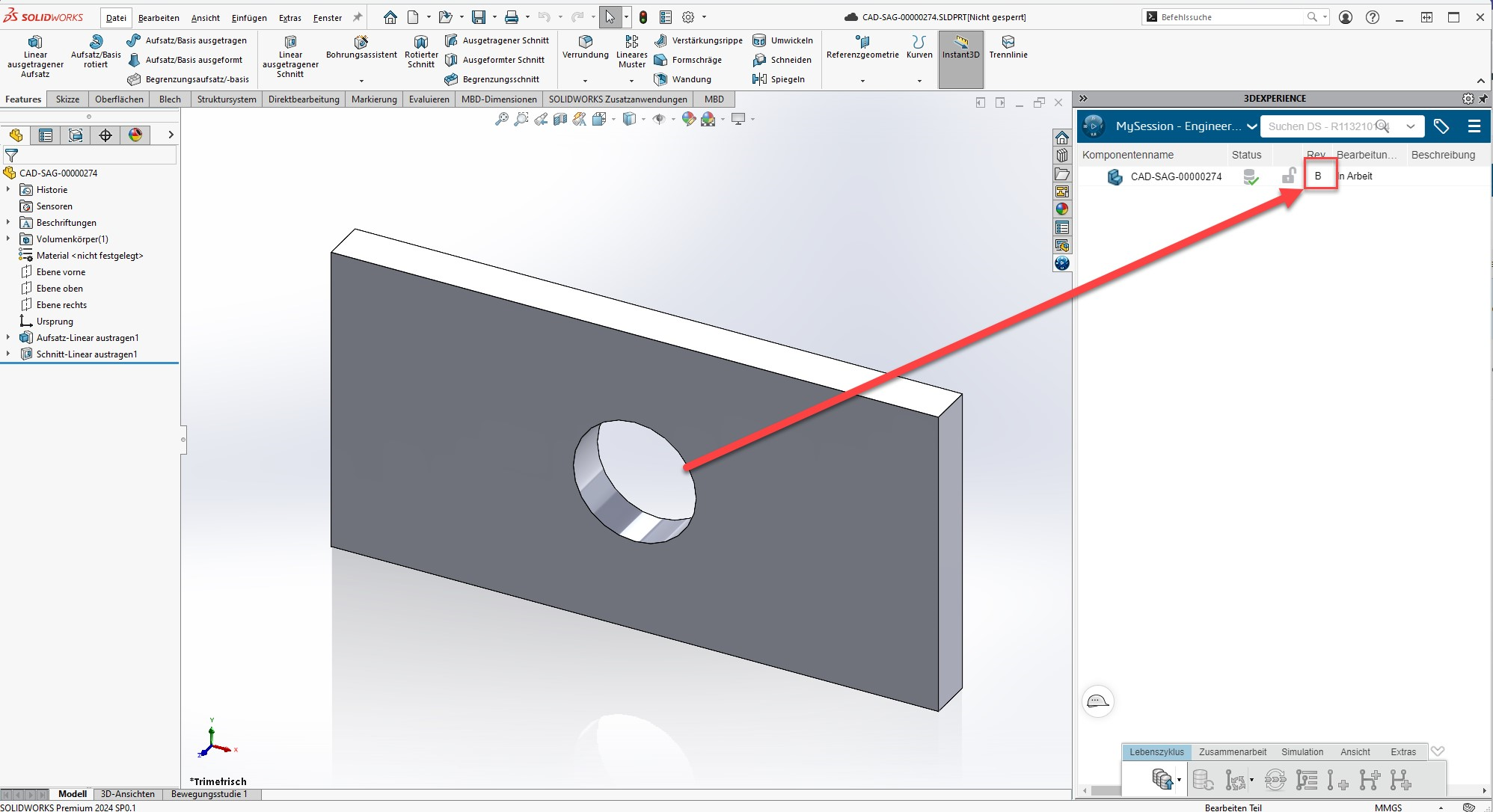This screenshot has width=1493, height=812.
Task: Open the Einfügen menu
Action: (248, 18)
